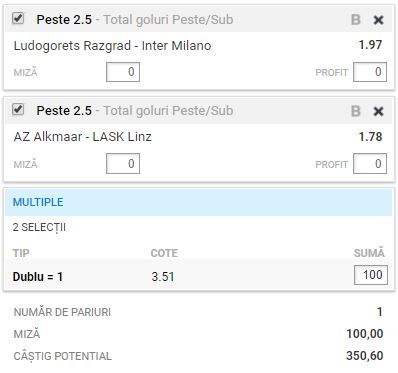Click the Profit field for Ludogorets bet
Screen dimensions: 398x373
pyautogui.click(x=370, y=72)
